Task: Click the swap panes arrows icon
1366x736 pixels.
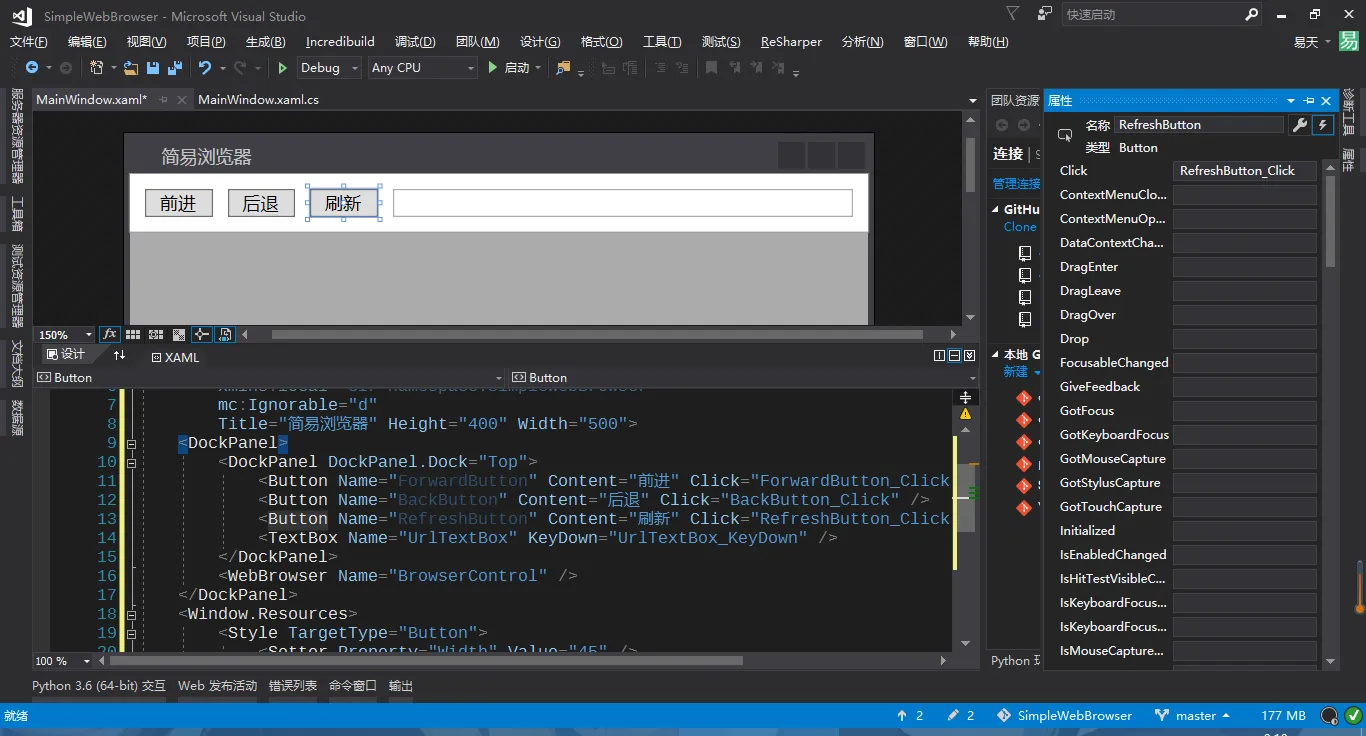Action: coord(120,355)
